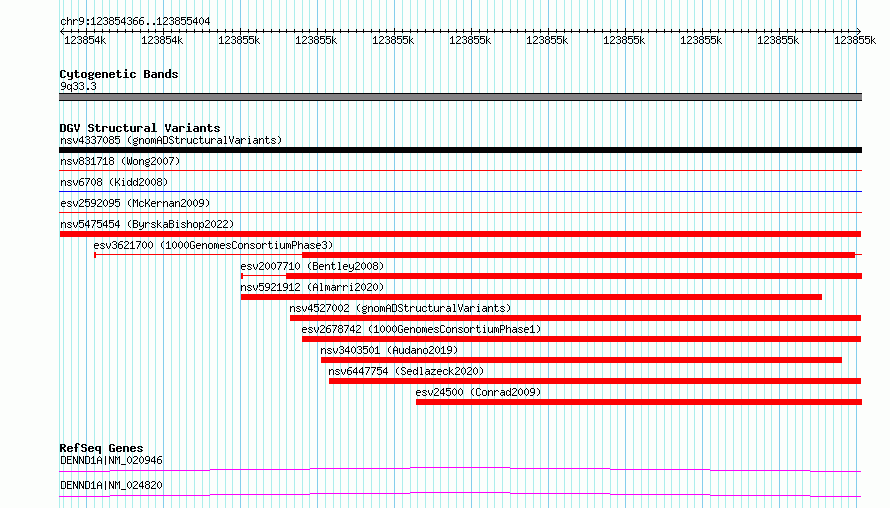Click the left arrow of the ruler
The height and width of the screenshot is (508, 890).
click(62, 31)
